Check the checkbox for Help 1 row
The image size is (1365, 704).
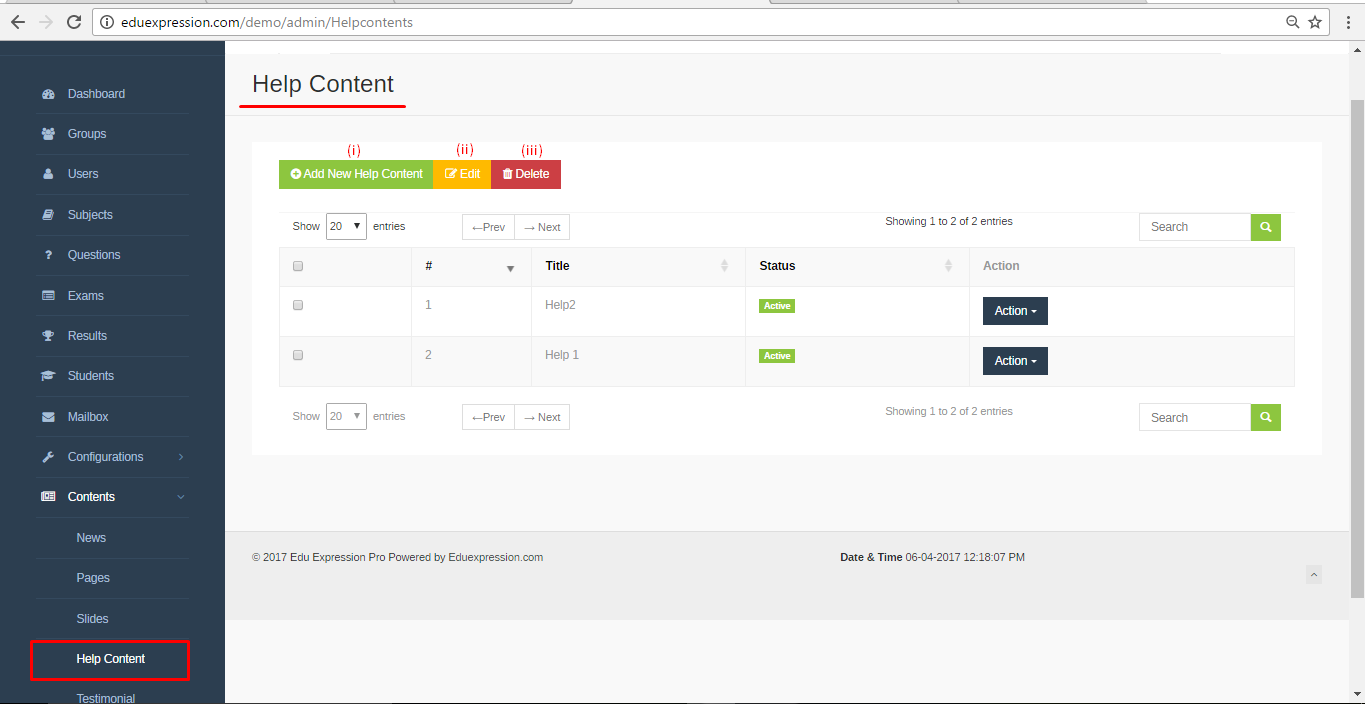[x=298, y=355]
